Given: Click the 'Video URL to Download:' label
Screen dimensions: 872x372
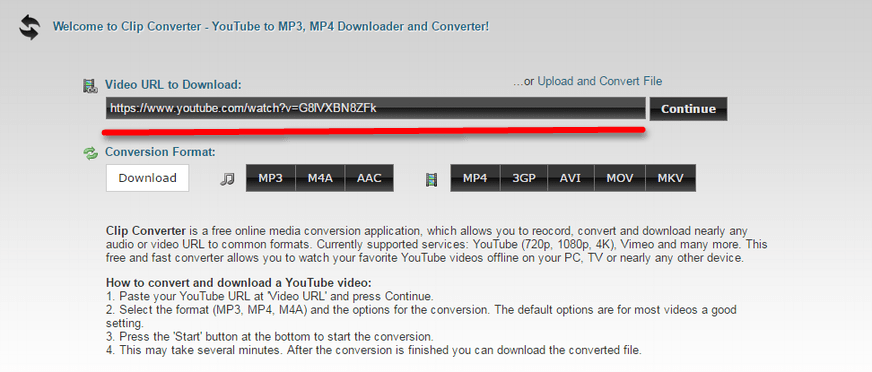Looking at the screenshot, I should [x=174, y=85].
